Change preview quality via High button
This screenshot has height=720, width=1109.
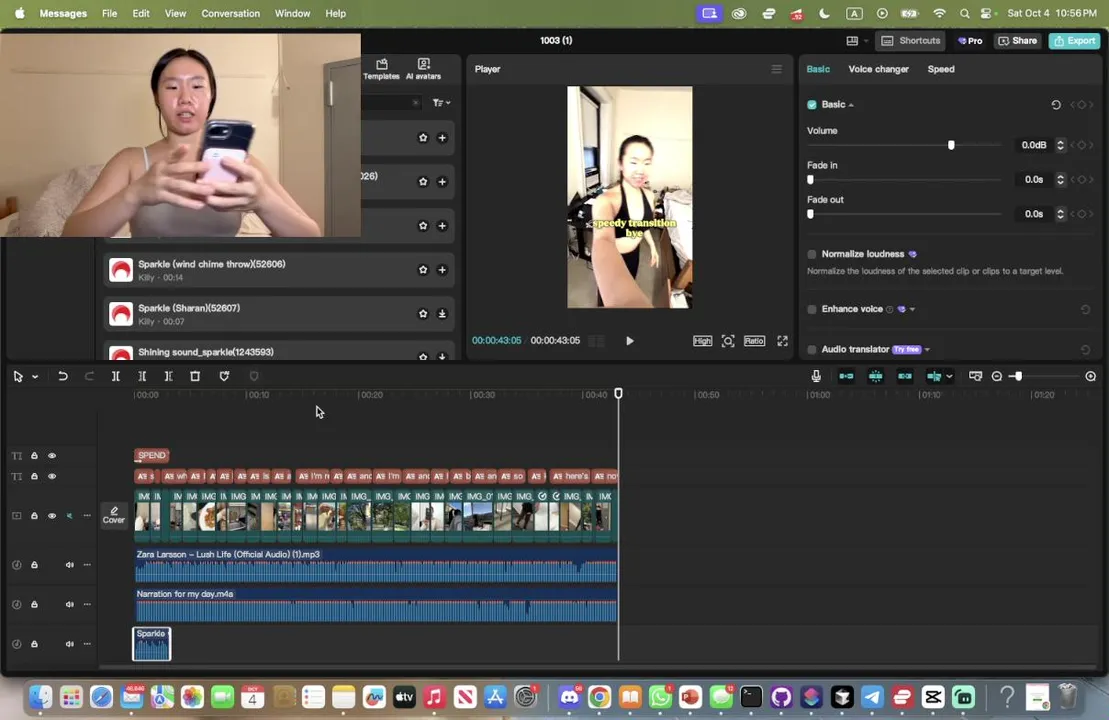tap(702, 341)
